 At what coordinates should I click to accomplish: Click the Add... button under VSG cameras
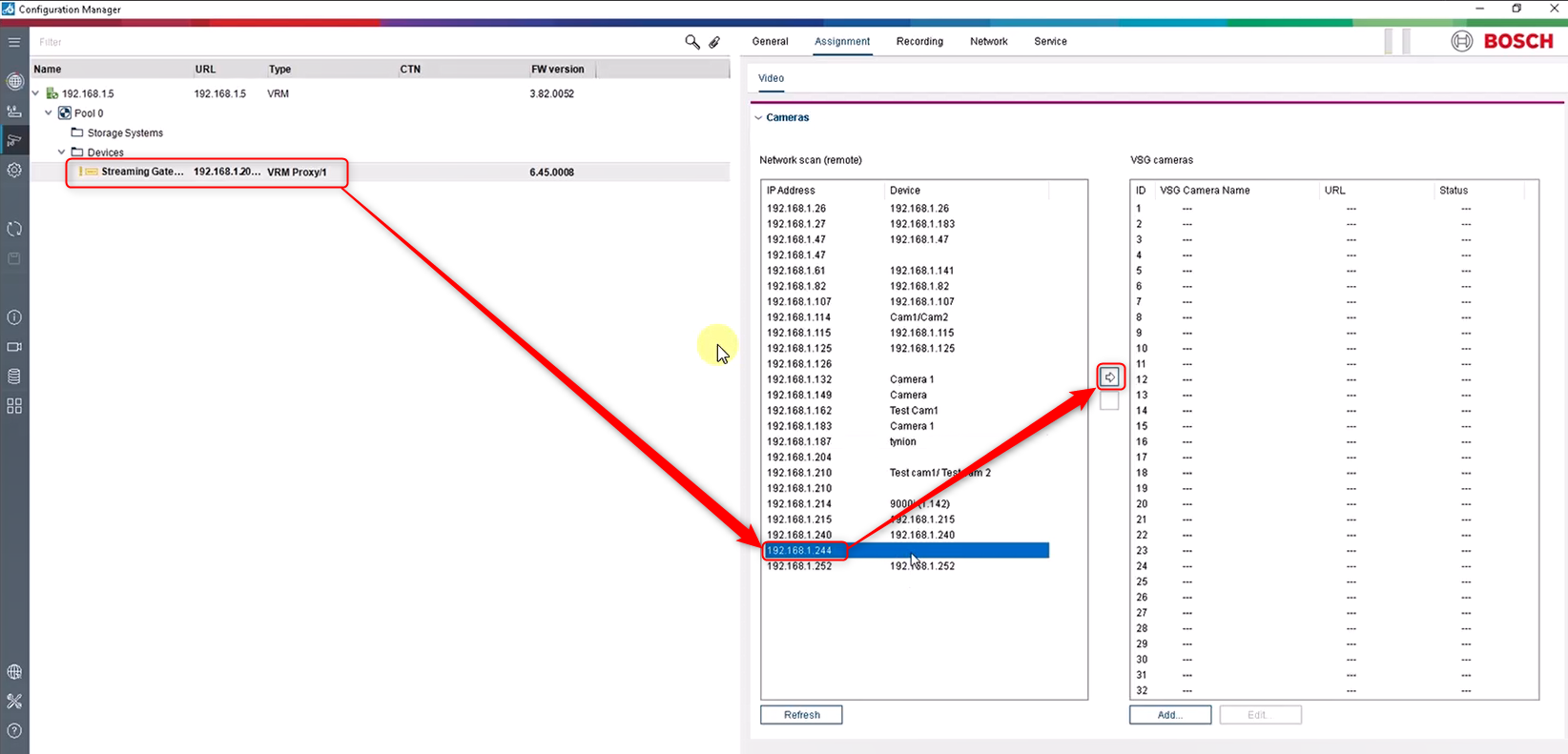(x=1169, y=715)
